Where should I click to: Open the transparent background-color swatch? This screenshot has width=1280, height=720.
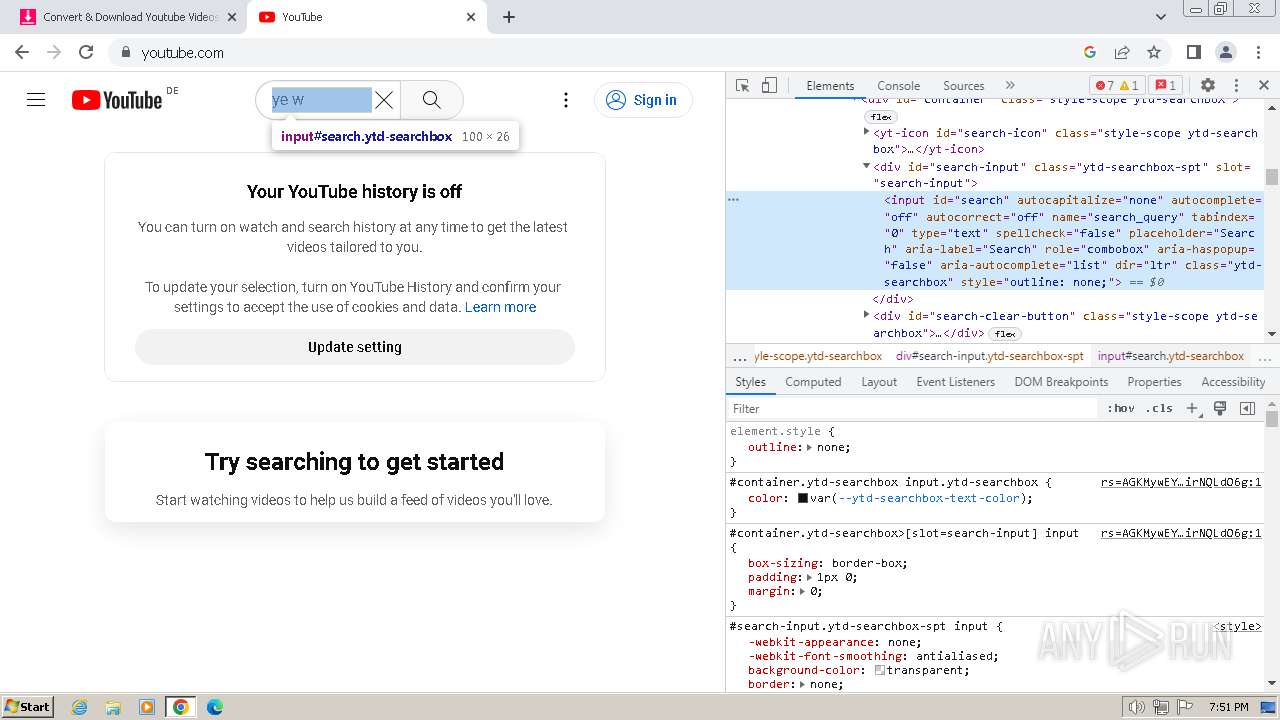pos(880,670)
